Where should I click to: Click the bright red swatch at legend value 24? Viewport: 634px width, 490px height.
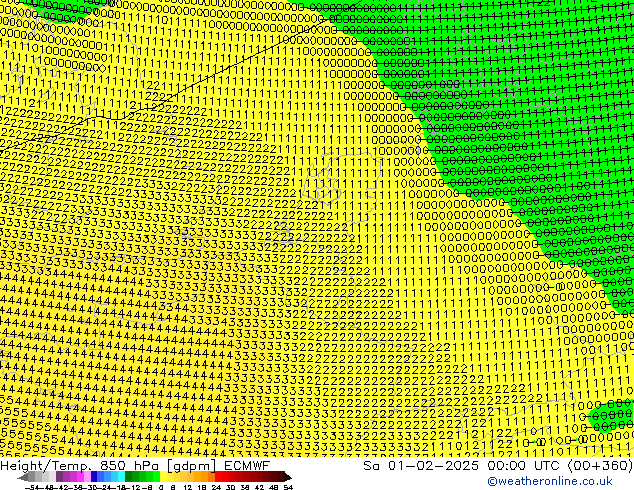(219, 476)
